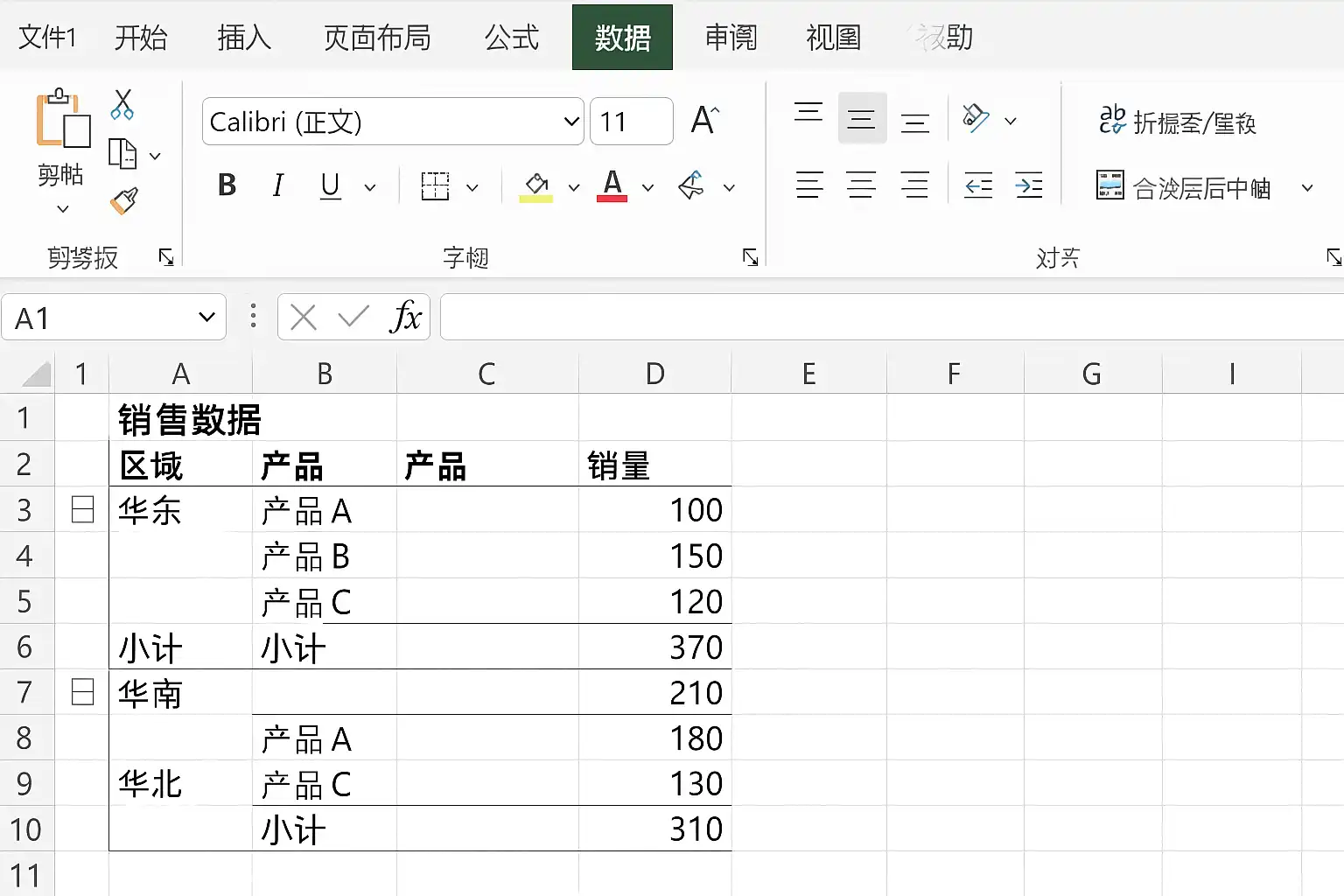
Task: Click the fx Insert Function icon
Action: point(406,317)
